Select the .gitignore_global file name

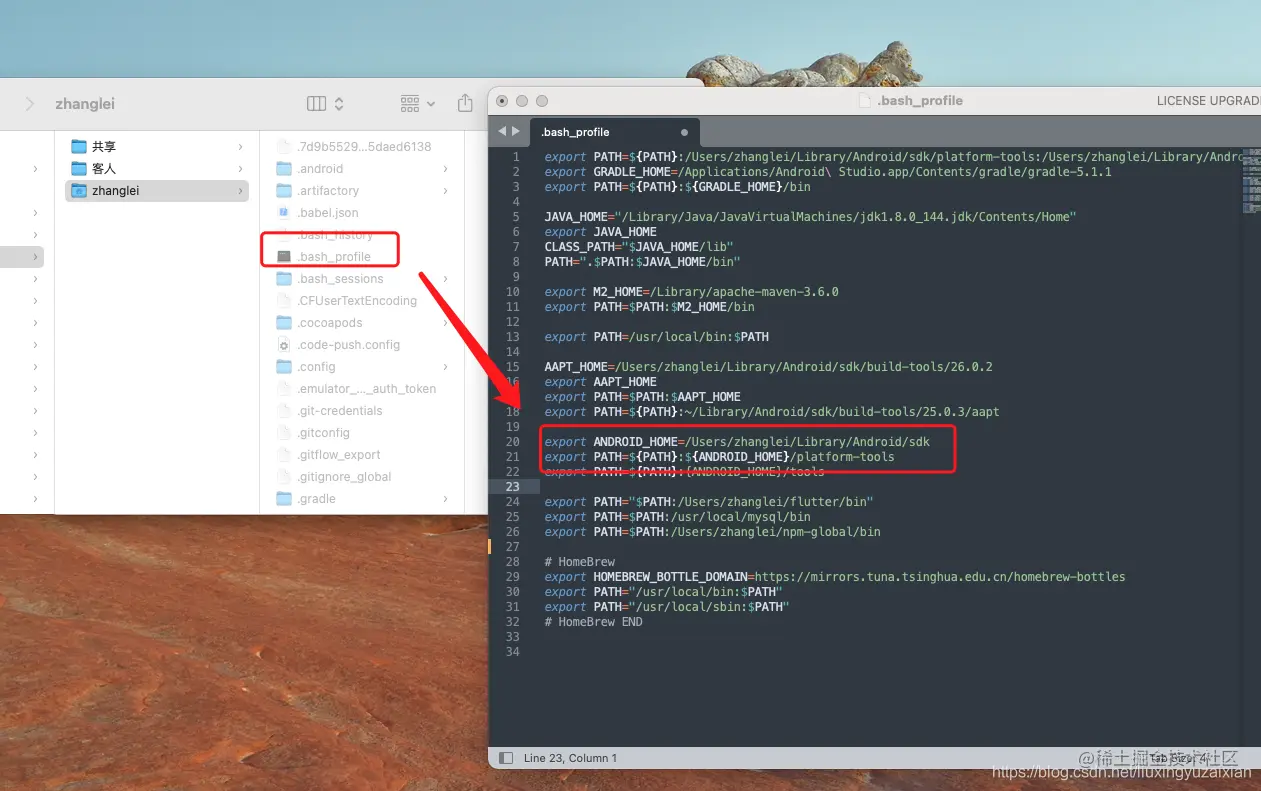click(344, 477)
